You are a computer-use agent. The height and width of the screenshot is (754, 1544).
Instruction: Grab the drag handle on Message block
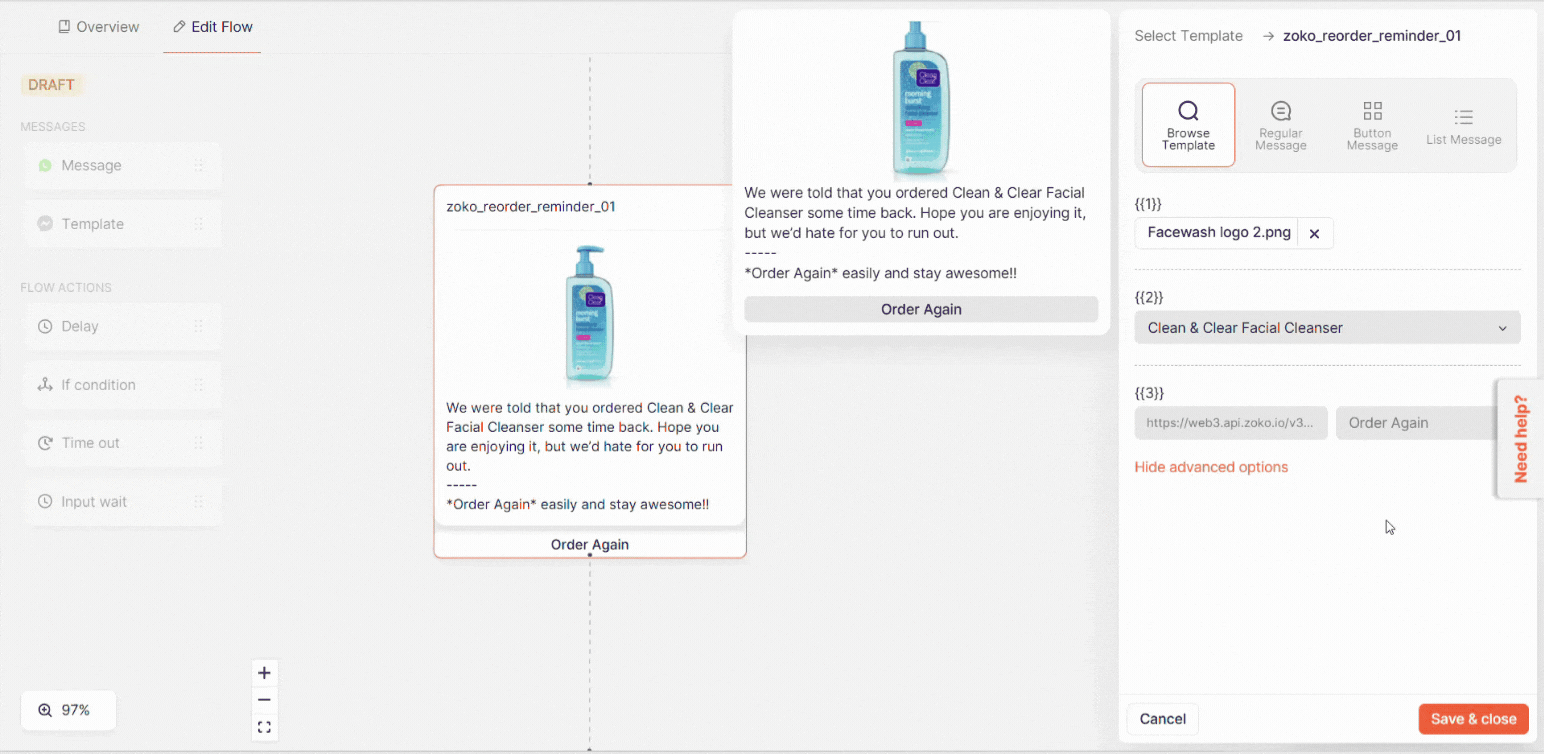coord(198,166)
